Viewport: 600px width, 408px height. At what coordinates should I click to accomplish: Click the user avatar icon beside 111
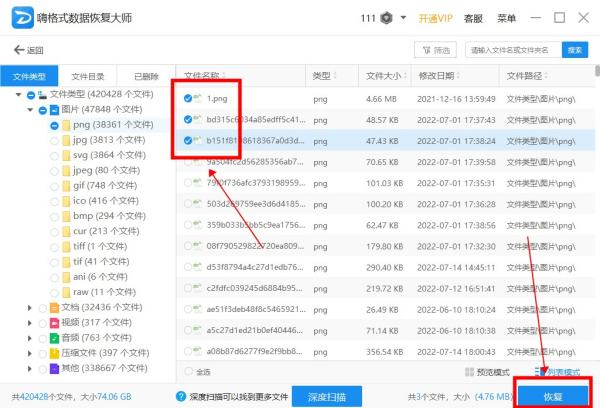click(387, 18)
